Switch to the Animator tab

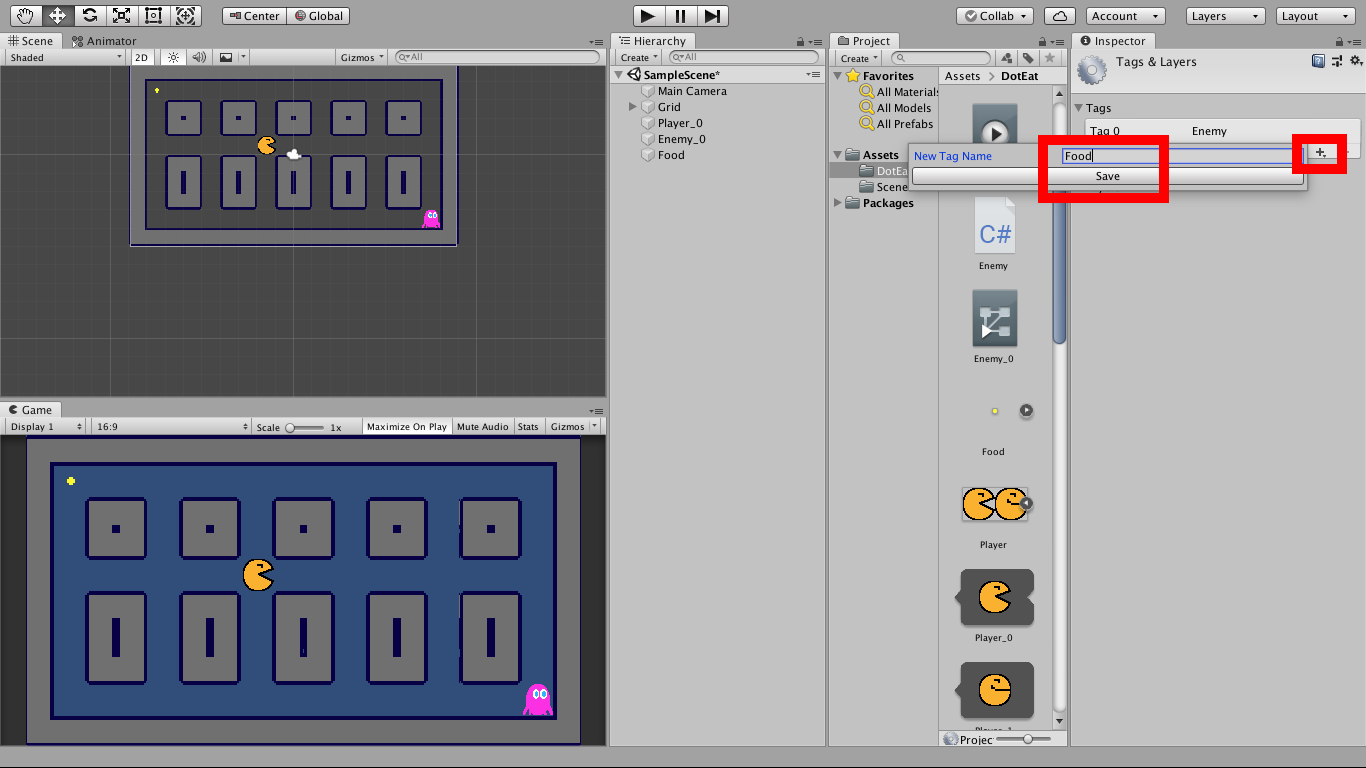coord(104,41)
